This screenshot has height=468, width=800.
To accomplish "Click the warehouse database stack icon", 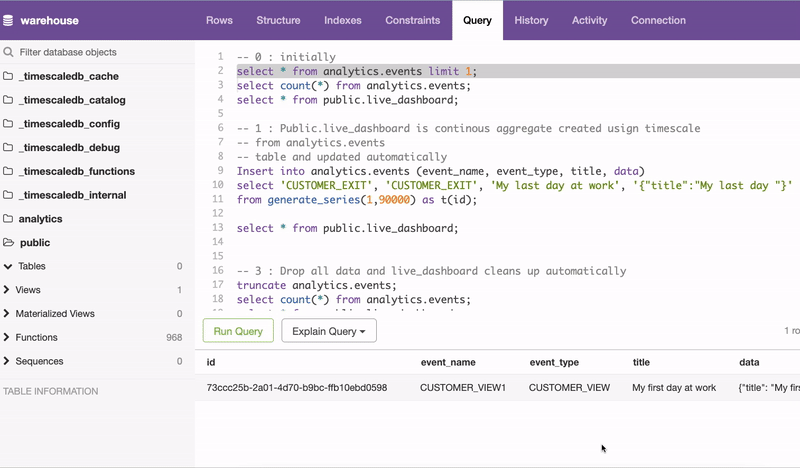I will click(x=8, y=20).
